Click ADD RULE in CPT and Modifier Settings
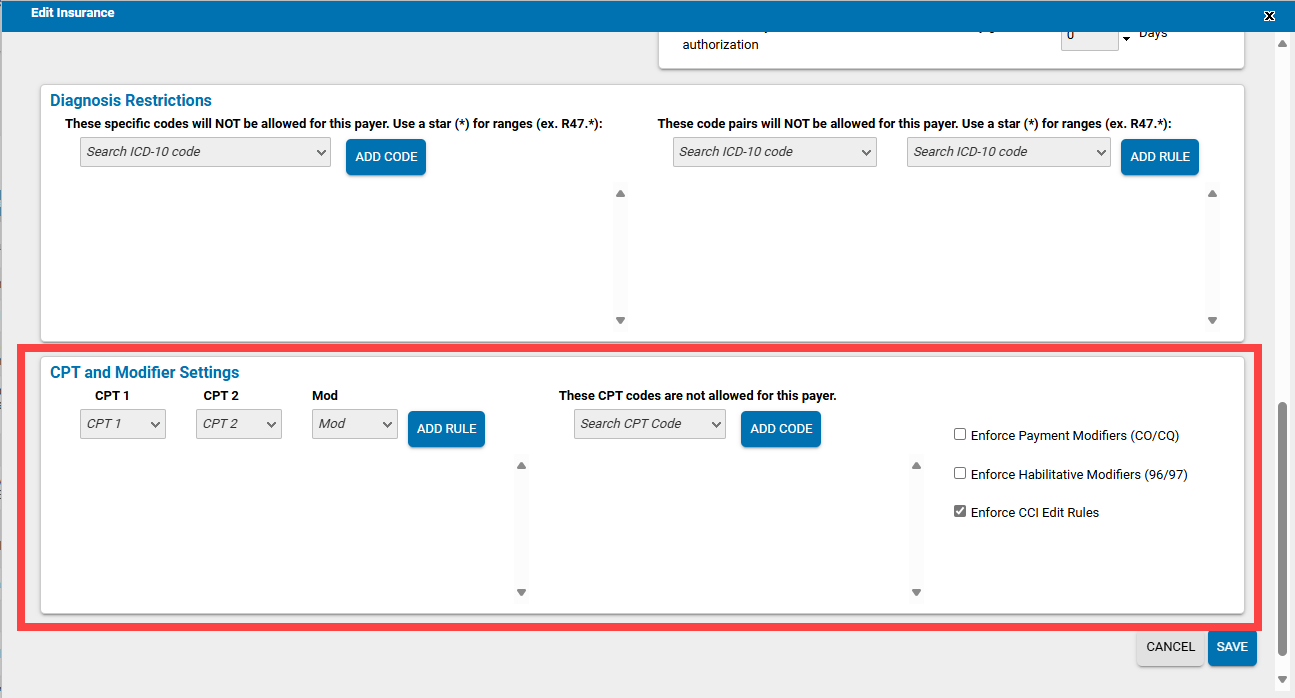 [446, 428]
